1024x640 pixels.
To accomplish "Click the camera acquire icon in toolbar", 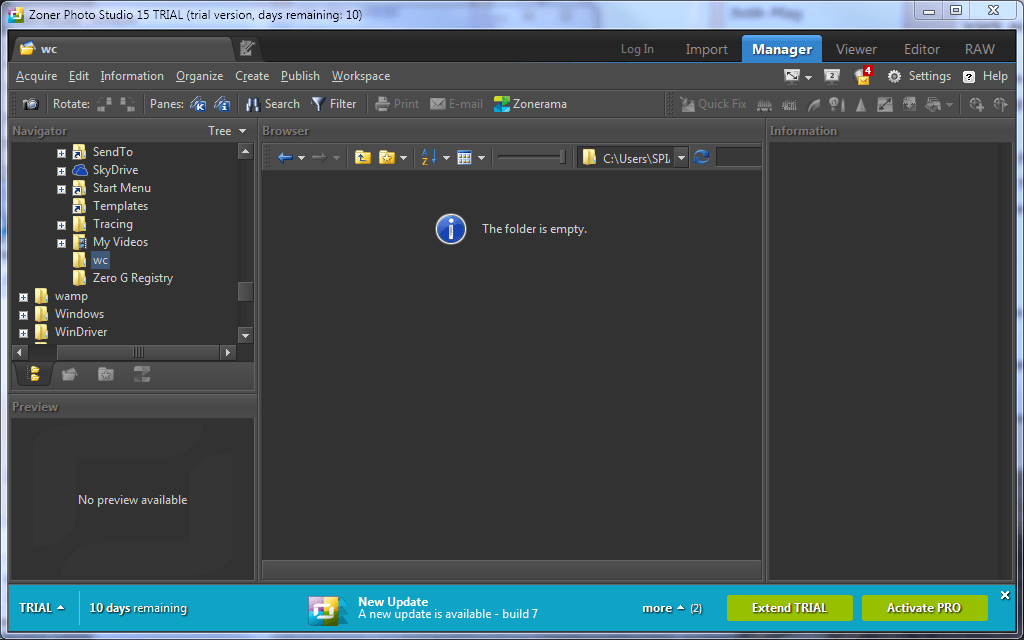I will tap(31, 104).
